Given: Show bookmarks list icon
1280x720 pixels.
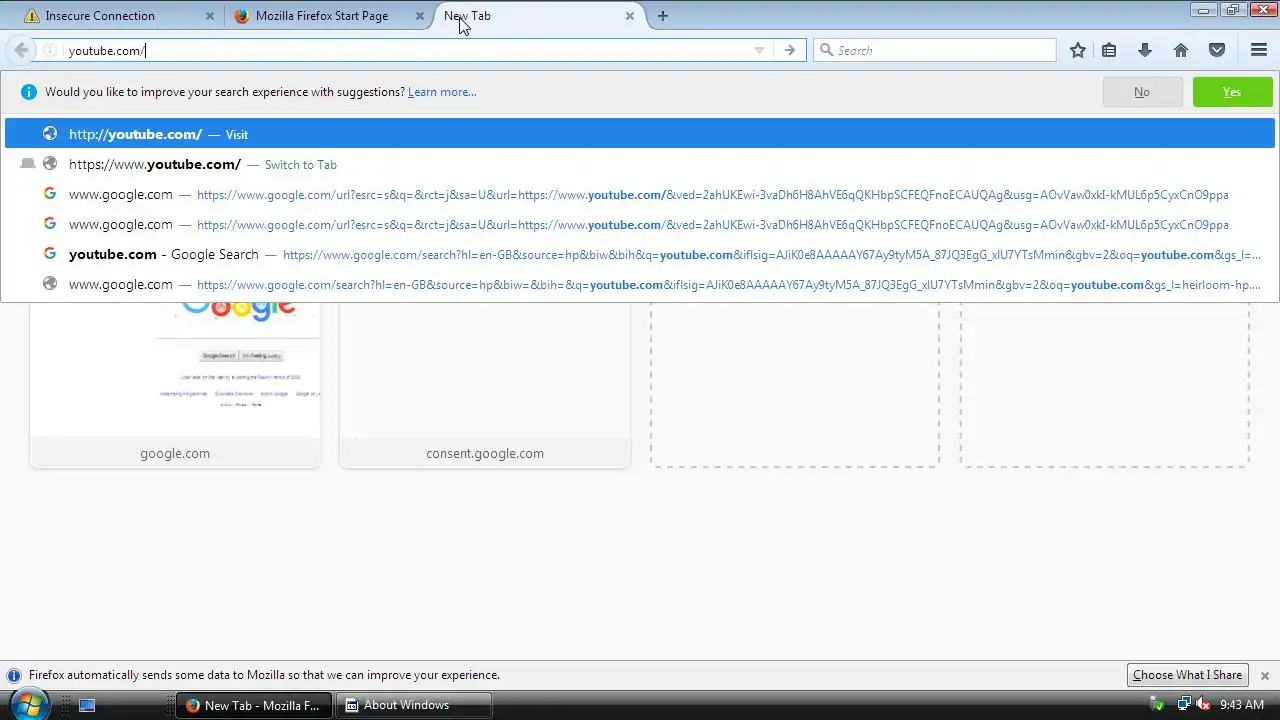Looking at the screenshot, I should pos(1109,50).
